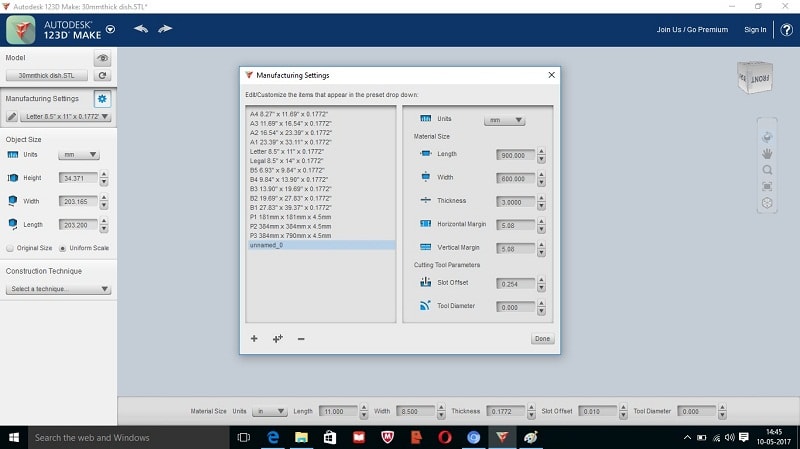Click the perspective cube view icon
Screen dimensions: 800x449
coord(767,203)
